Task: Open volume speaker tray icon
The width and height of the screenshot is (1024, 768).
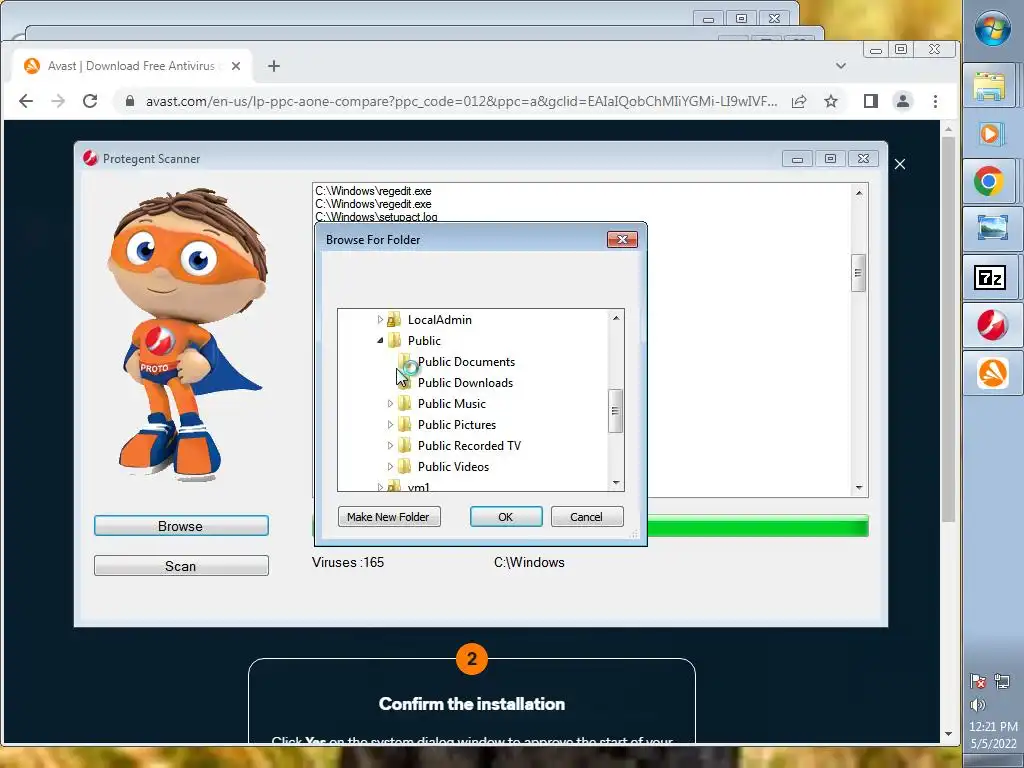Action: coord(978,705)
